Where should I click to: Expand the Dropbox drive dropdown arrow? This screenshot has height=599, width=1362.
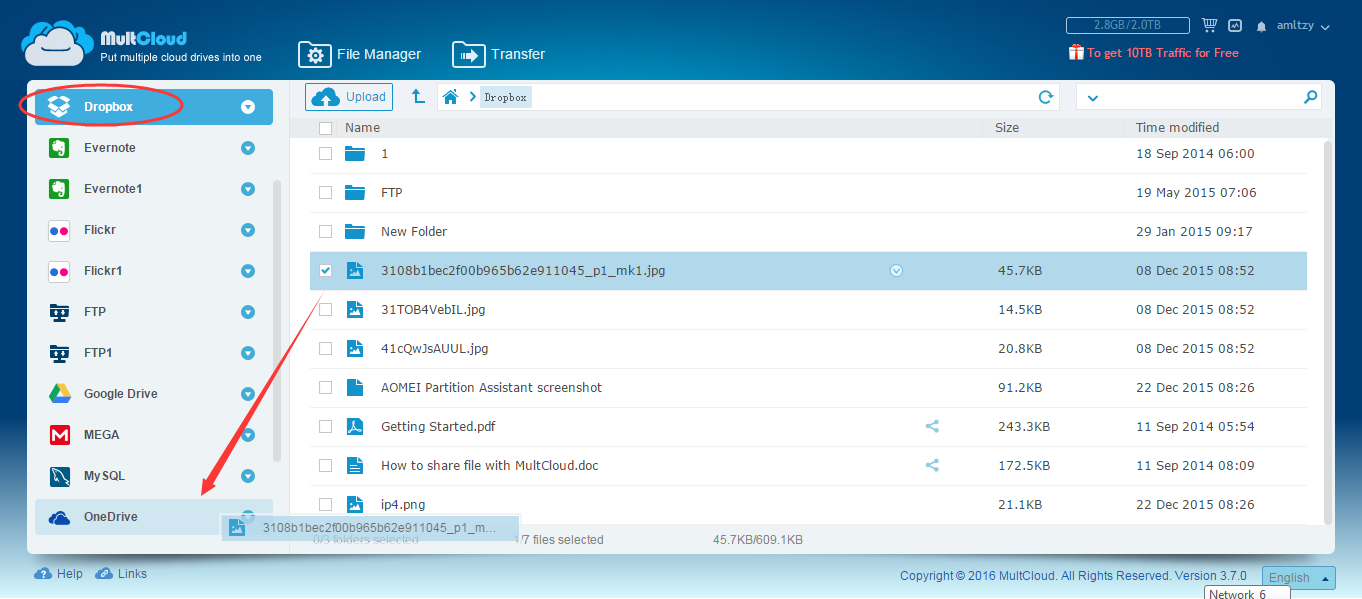248,107
